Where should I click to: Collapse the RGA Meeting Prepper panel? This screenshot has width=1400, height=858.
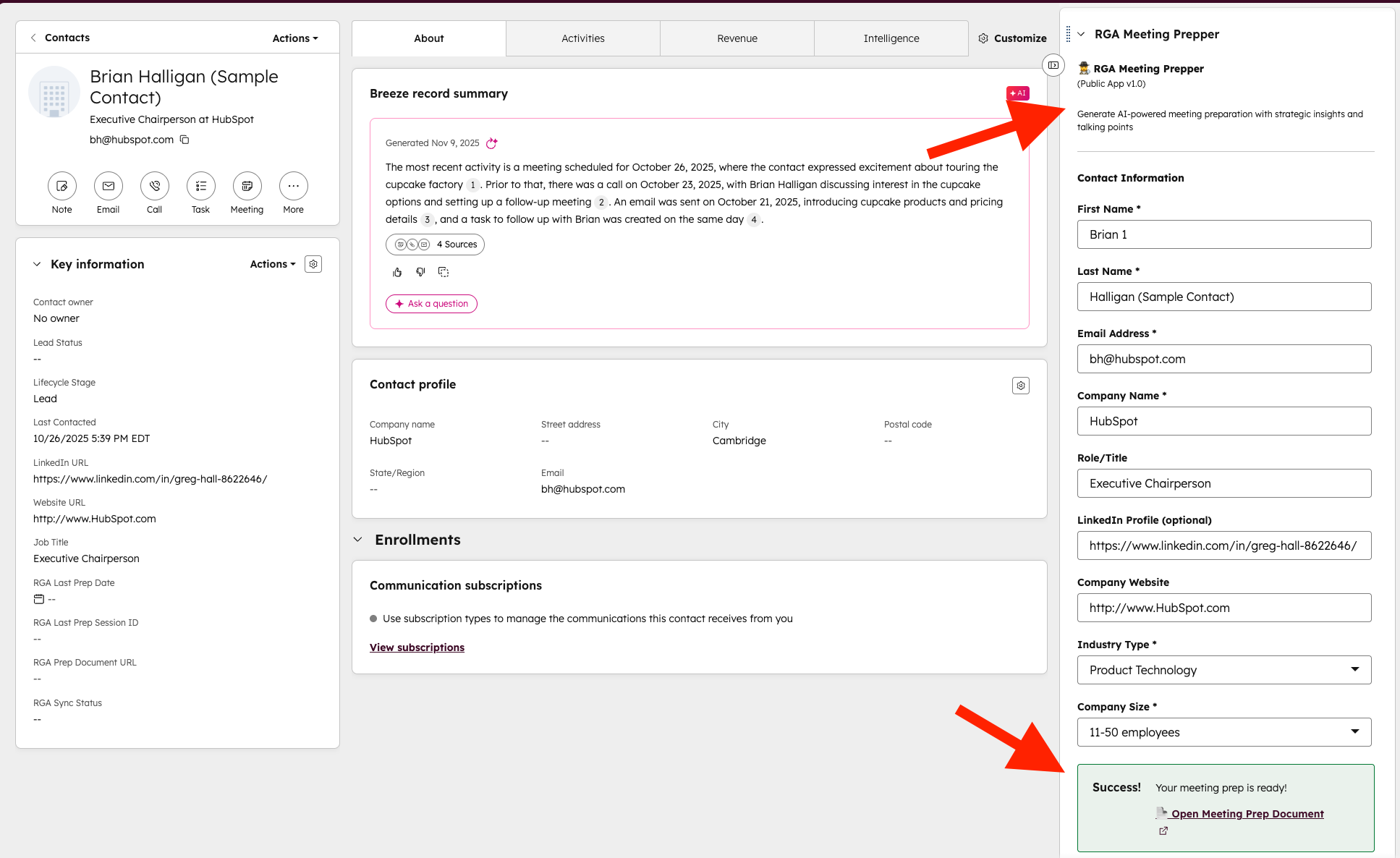pyautogui.click(x=1081, y=33)
